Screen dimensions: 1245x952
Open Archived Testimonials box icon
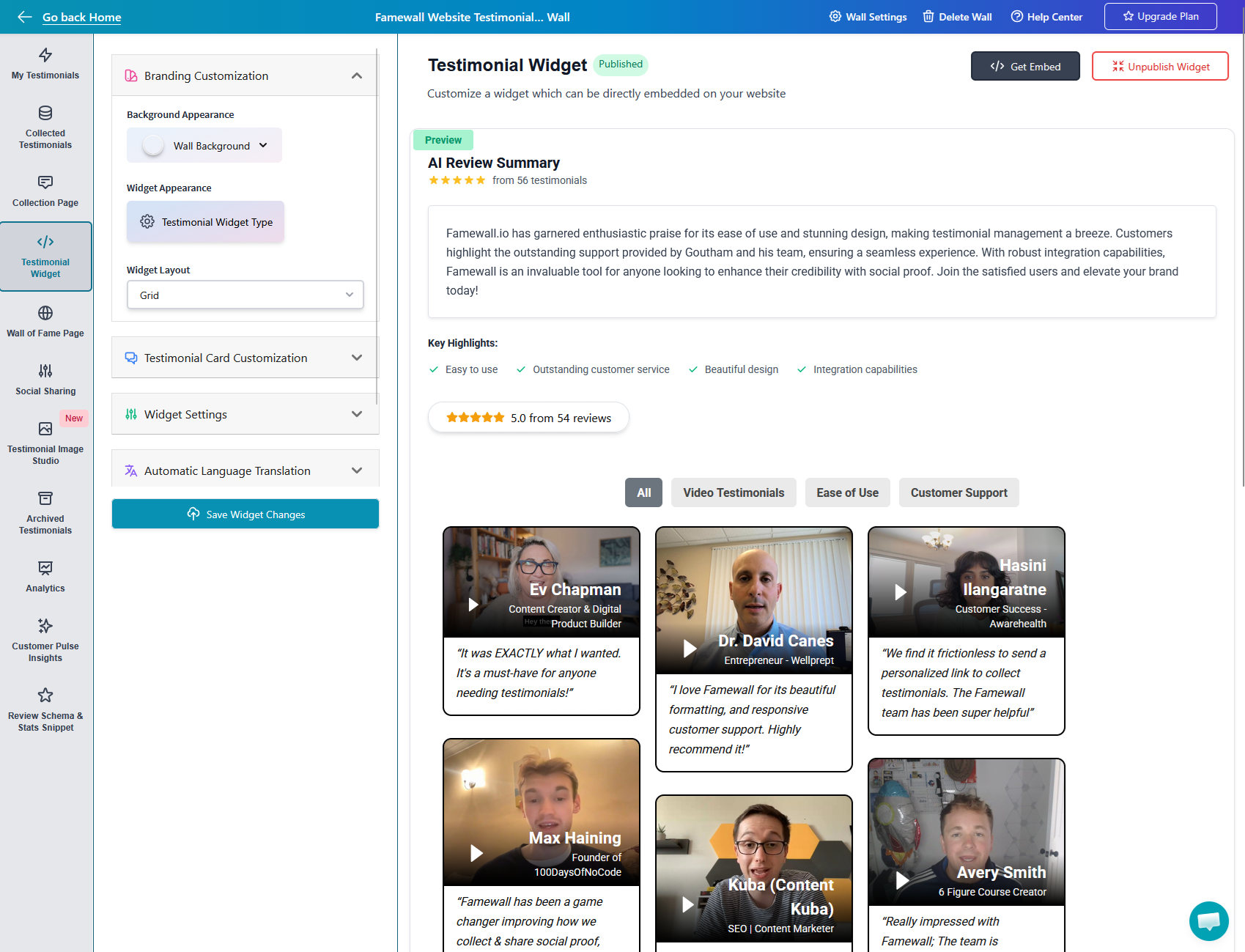tap(45, 498)
